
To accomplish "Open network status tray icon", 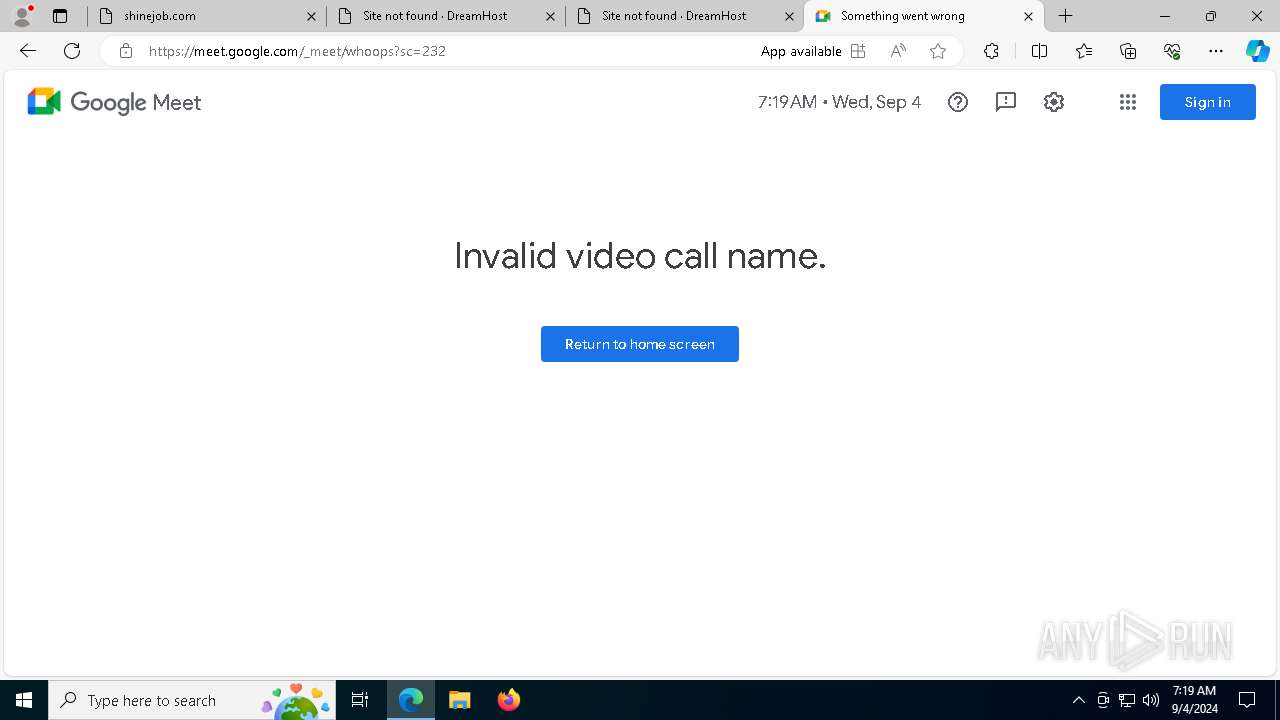I will click(1127, 700).
